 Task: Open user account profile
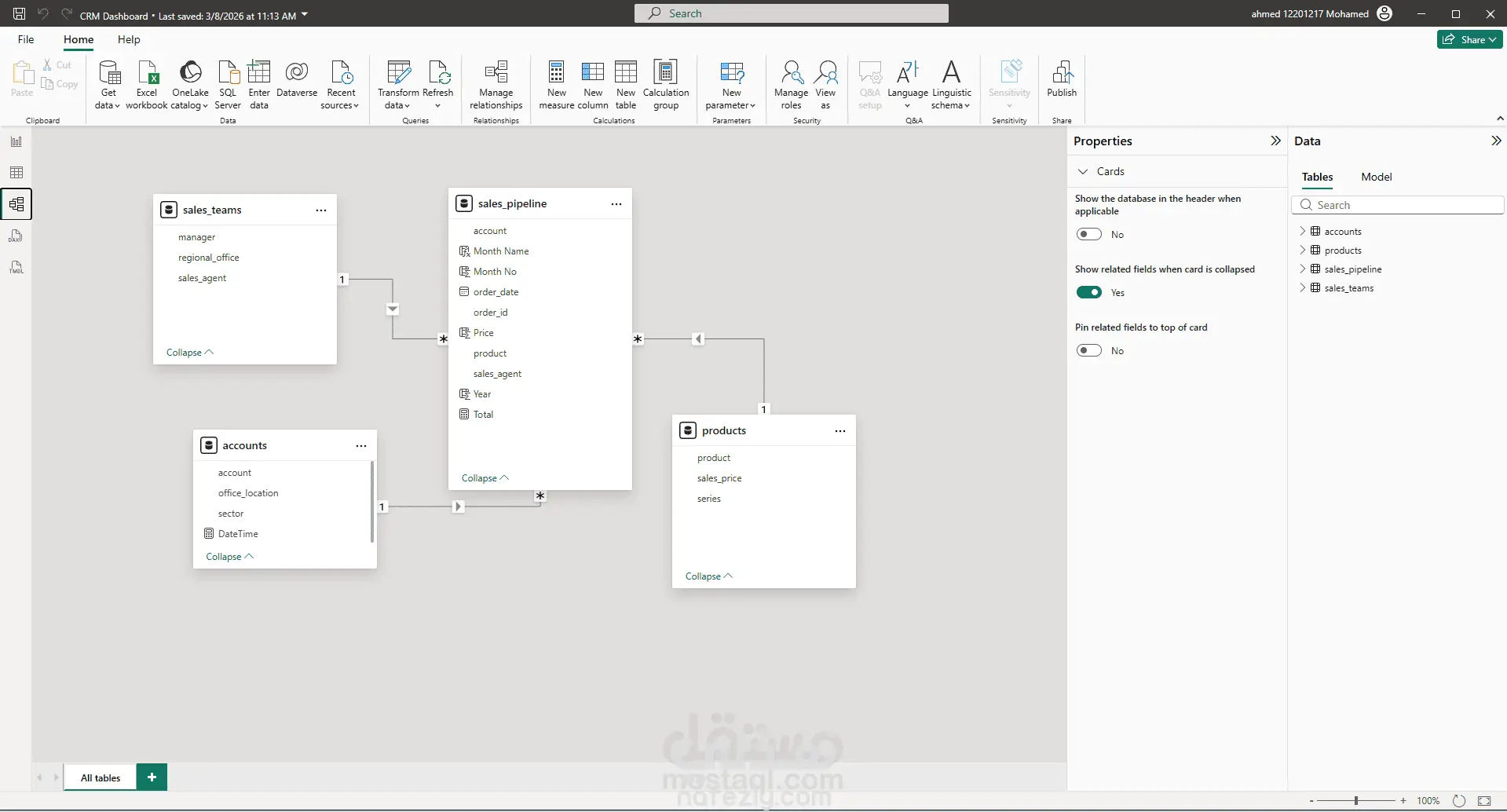click(1384, 13)
